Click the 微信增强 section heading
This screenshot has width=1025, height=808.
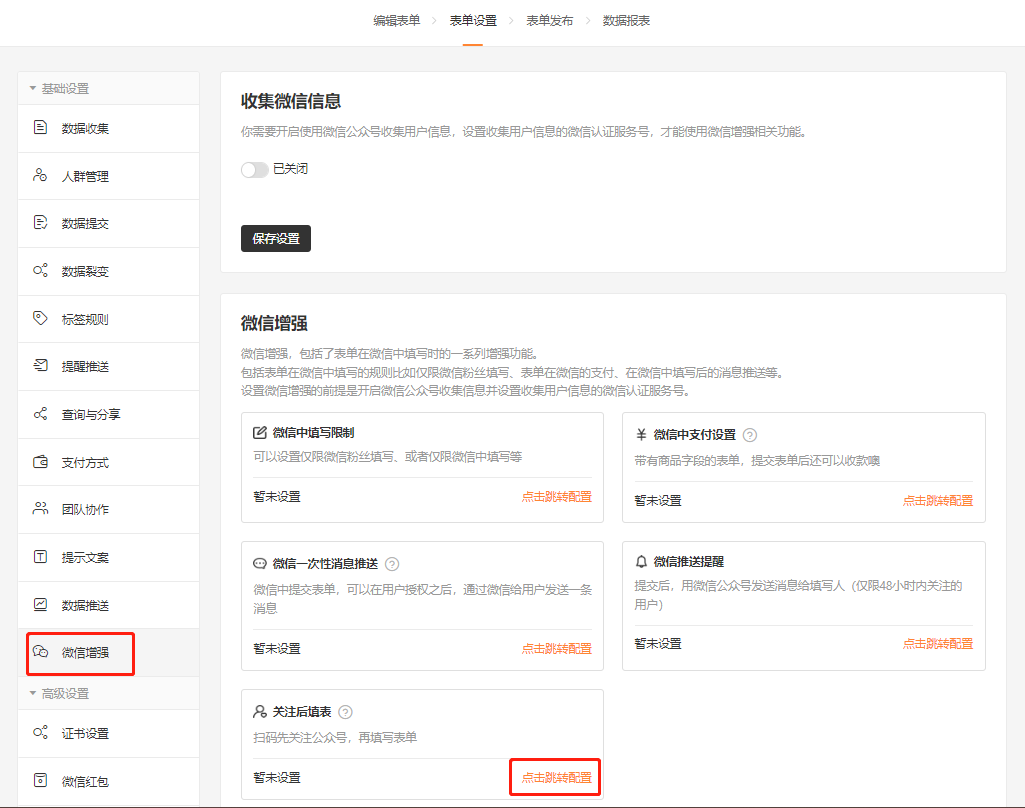pyautogui.click(x=274, y=324)
